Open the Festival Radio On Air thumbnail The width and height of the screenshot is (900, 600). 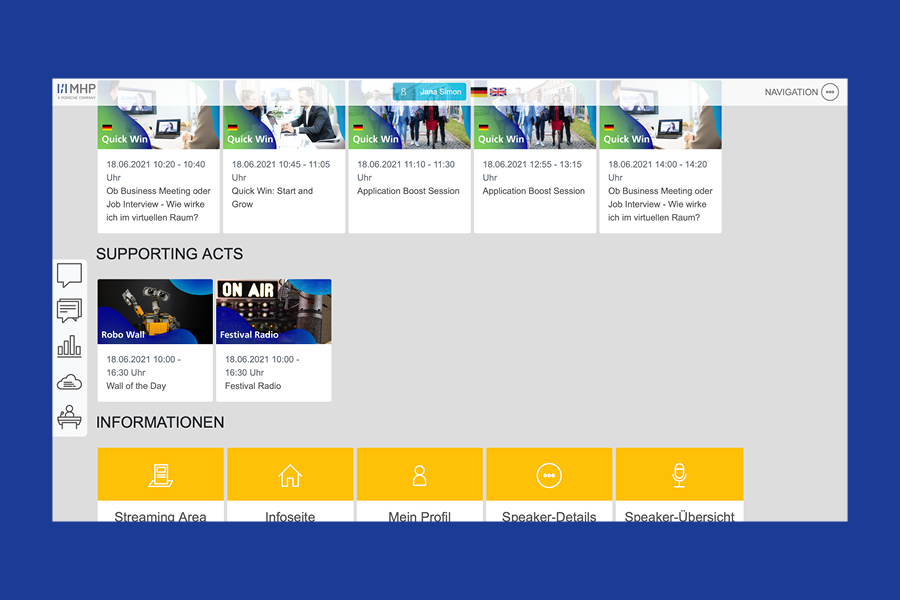pyautogui.click(x=273, y=312)
